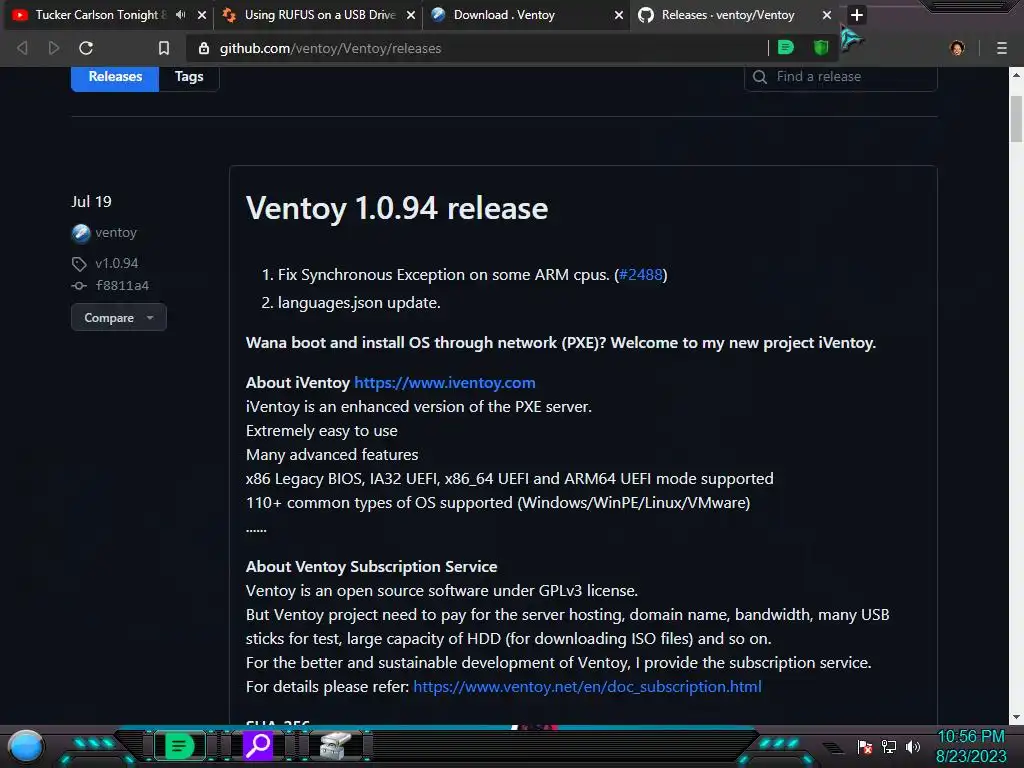The image size is (1024, 768).
Task: Go forward using the browser forward arrow
Action: tap(54, 48)
